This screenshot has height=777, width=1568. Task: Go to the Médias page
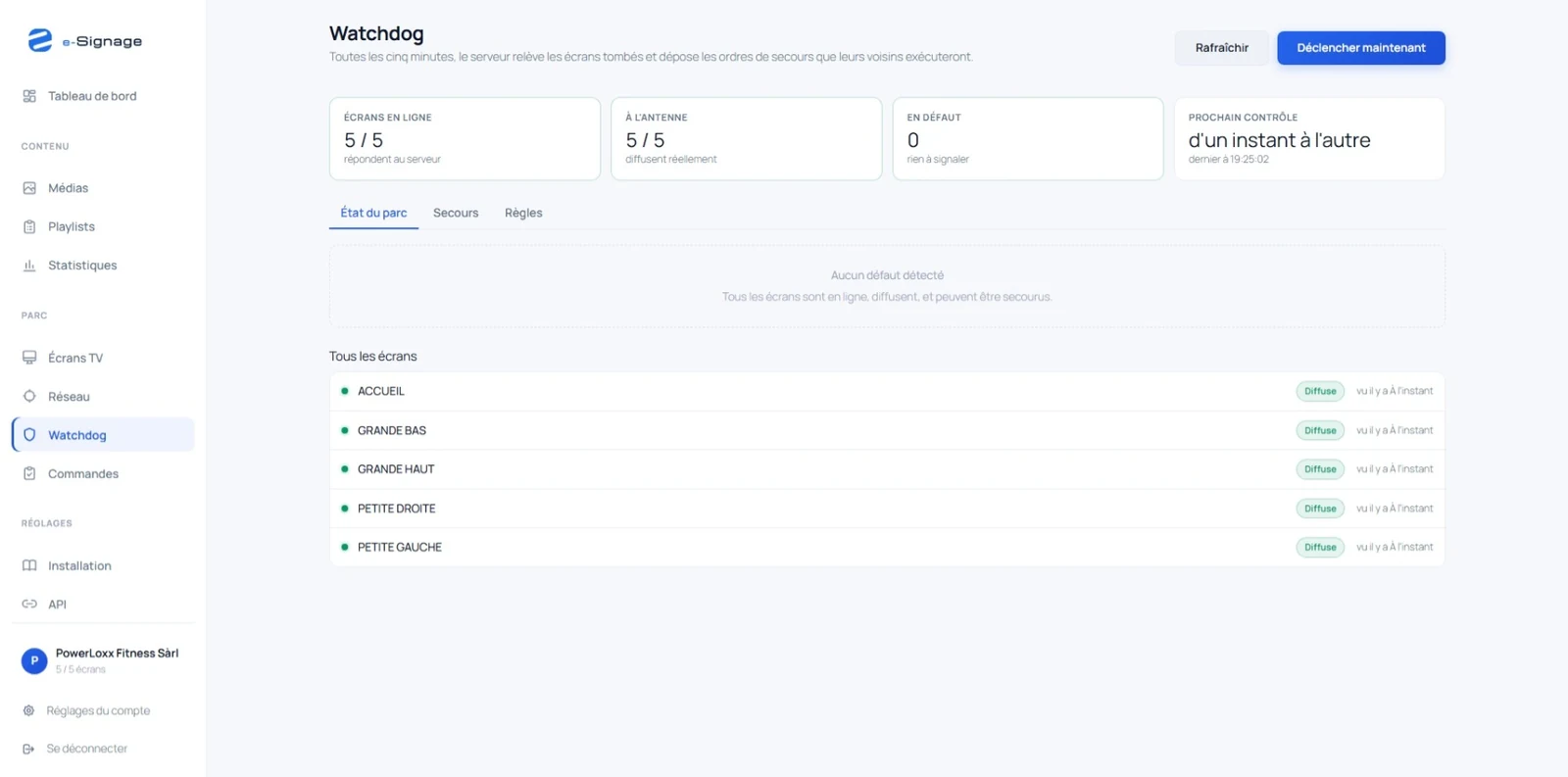(103, 188)
